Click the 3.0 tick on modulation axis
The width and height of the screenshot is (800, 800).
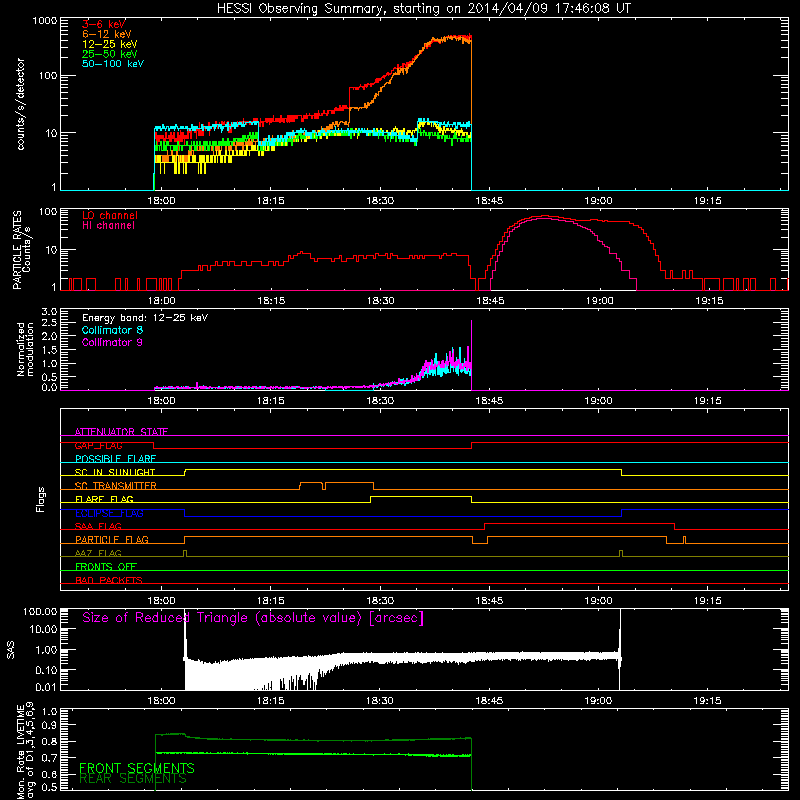tap(49, 312)
